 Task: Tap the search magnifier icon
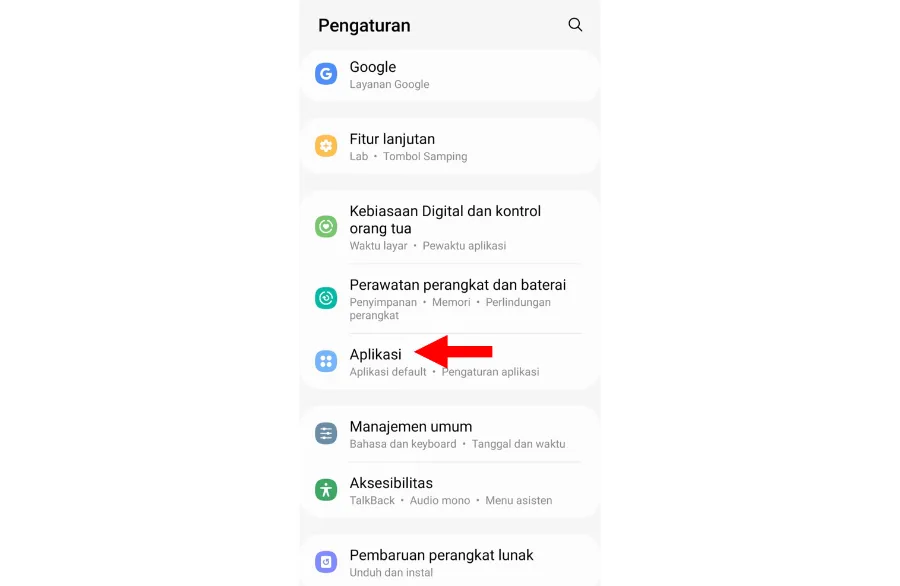point(575,25)
